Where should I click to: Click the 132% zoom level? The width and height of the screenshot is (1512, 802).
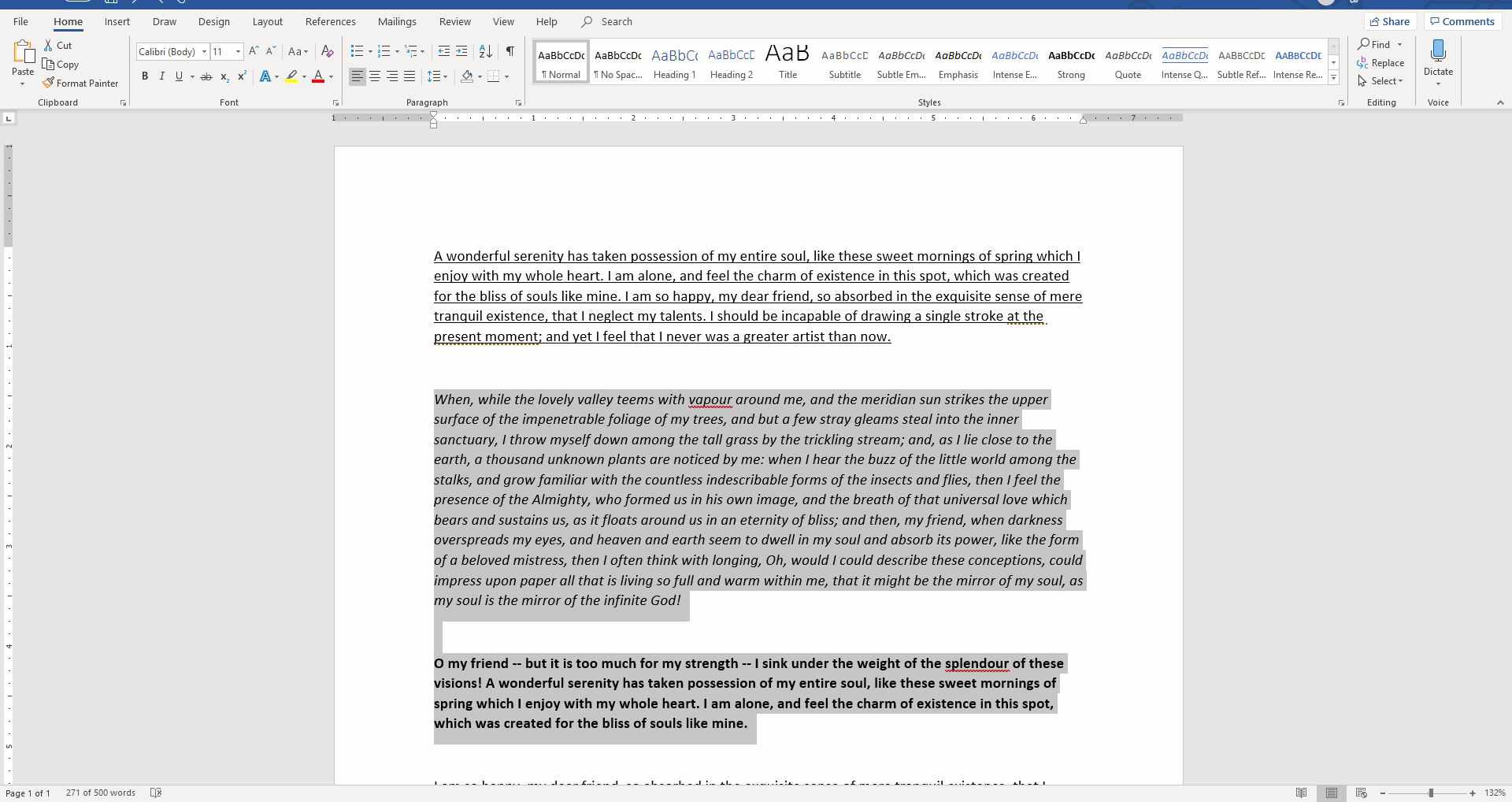tap(1495, 793)
